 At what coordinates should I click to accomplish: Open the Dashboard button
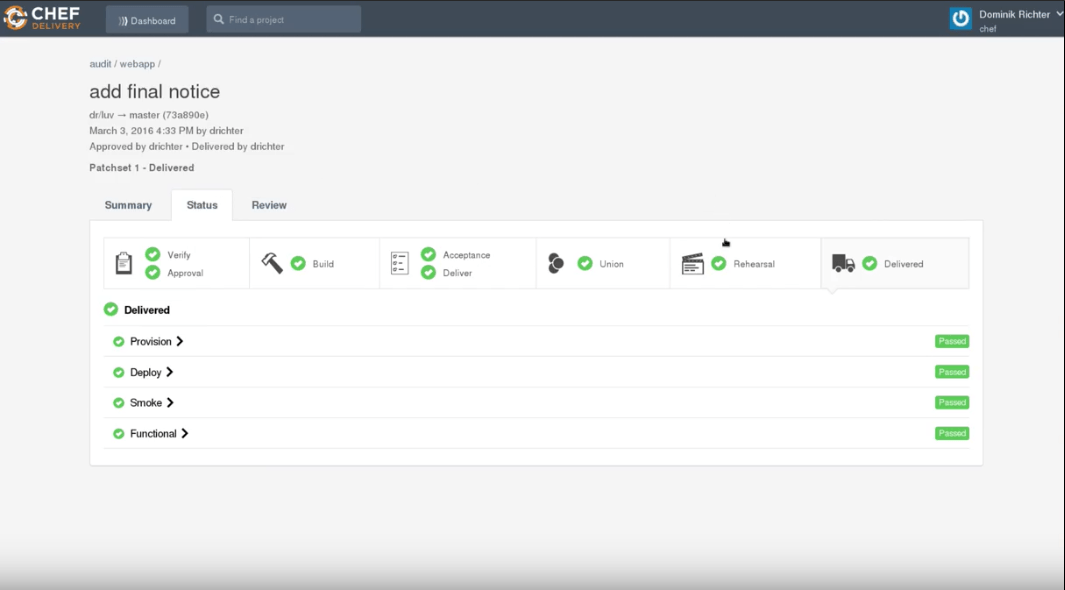[x=147, y=20]
